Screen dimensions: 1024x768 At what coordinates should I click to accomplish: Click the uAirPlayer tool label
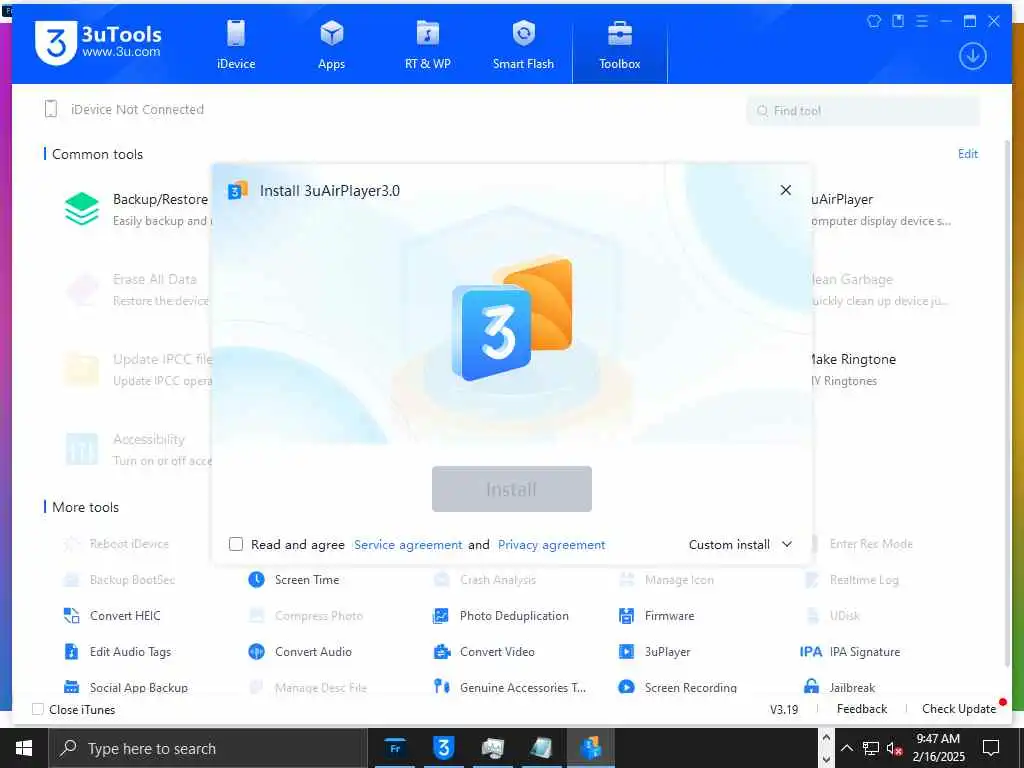coord(842,199)
